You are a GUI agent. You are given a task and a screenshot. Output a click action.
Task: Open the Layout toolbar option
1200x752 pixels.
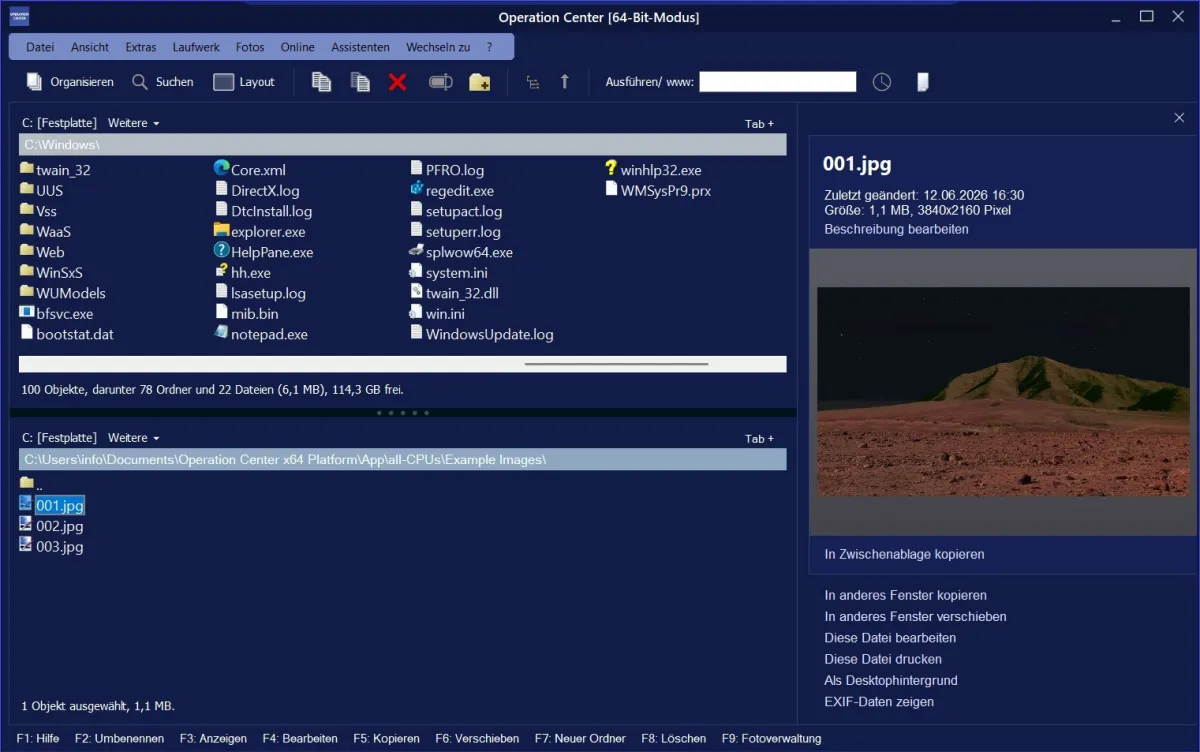(x=244, y=82)
